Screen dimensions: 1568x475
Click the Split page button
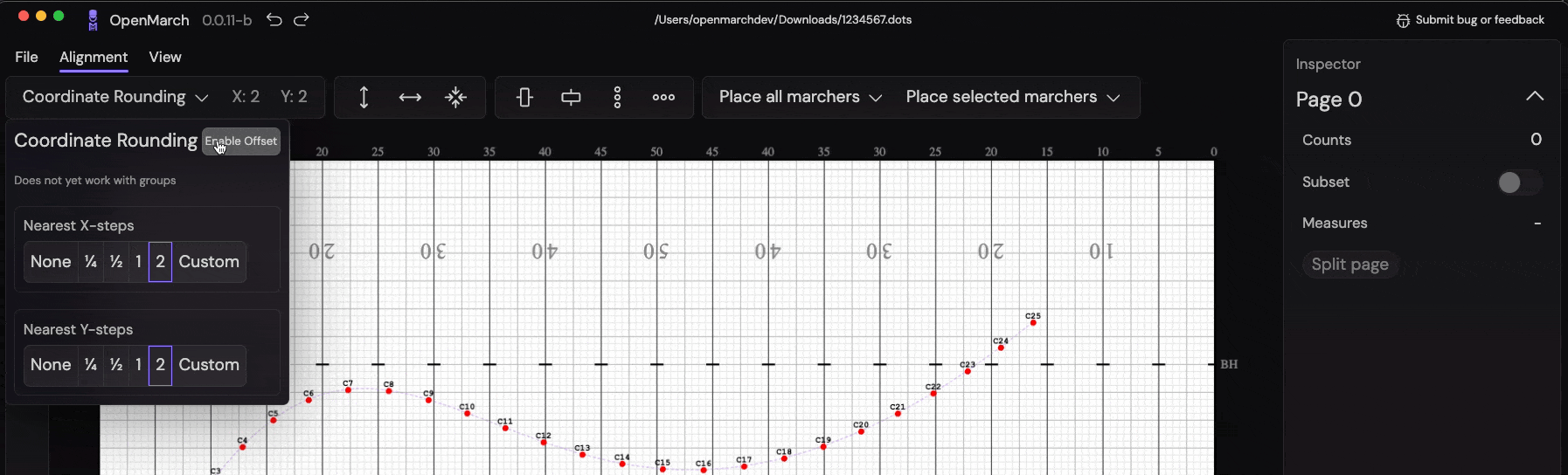click(x=1349, y=265)
